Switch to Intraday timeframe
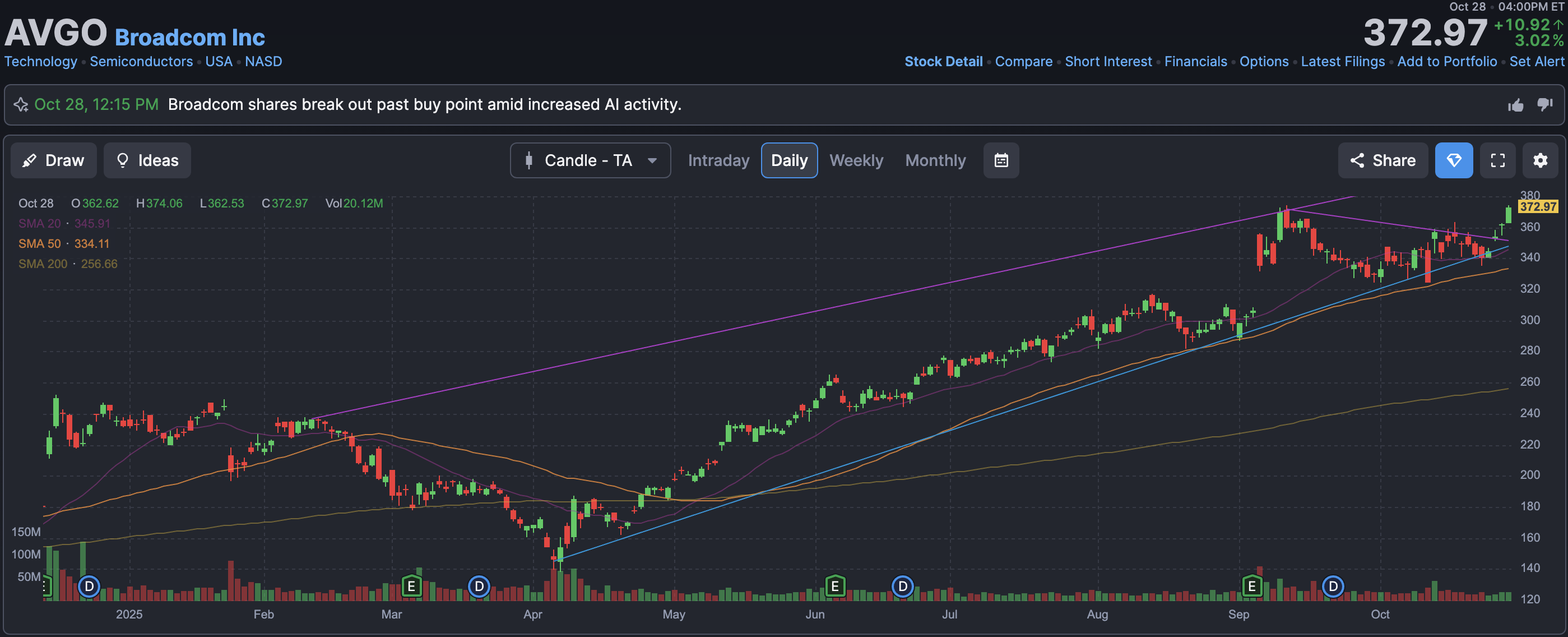Image resolution: width=1568 pixels, height=637 pixels. tap(718, 161)
